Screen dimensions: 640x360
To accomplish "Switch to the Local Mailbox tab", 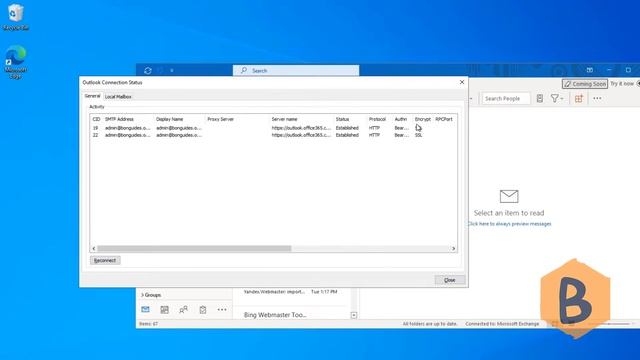I will click(118, 97).
